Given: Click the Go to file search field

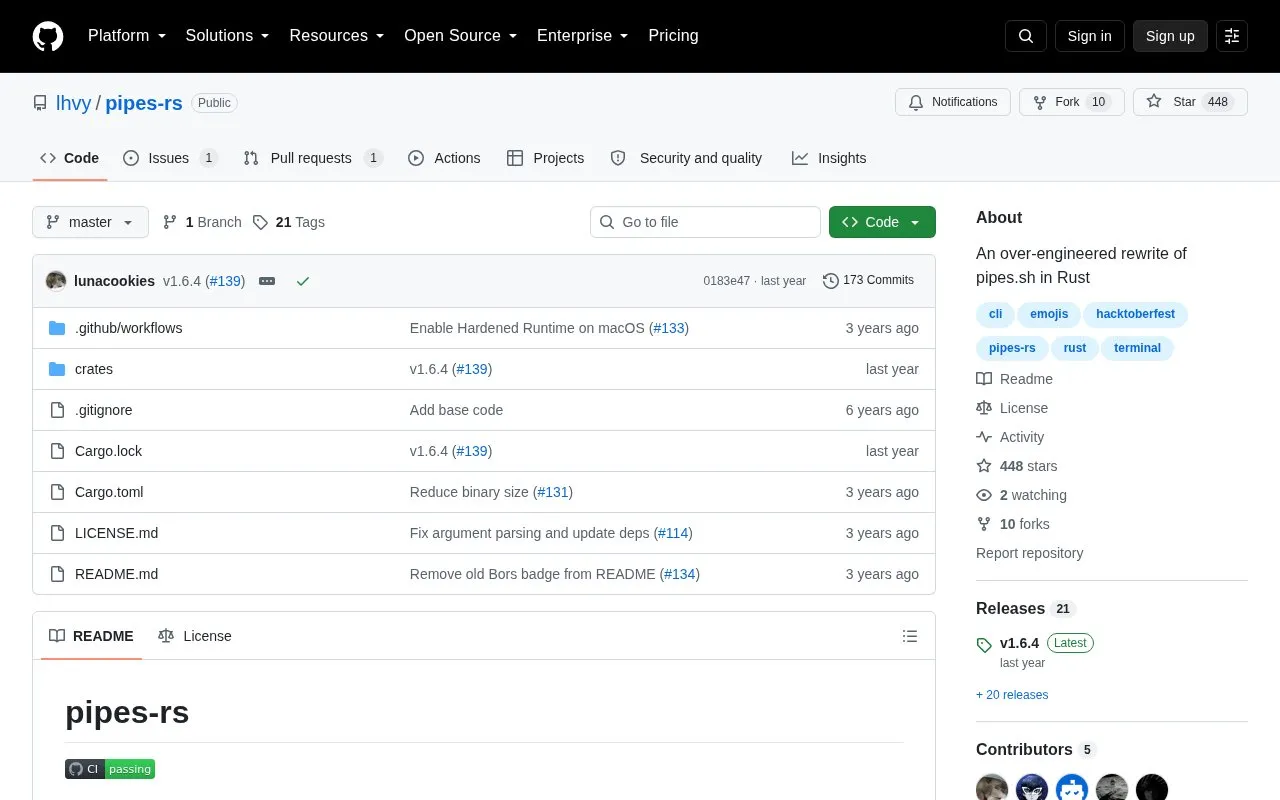Looking at the screenshot, I should pyautogui.click(x=705, y=222).
